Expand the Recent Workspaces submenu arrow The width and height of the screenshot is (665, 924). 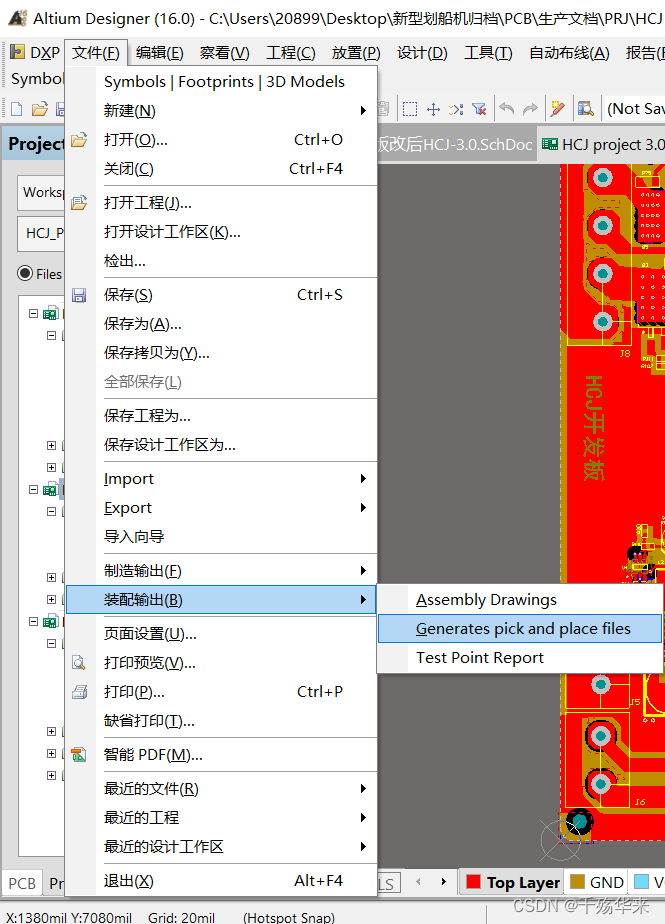(x=363, y=846)
